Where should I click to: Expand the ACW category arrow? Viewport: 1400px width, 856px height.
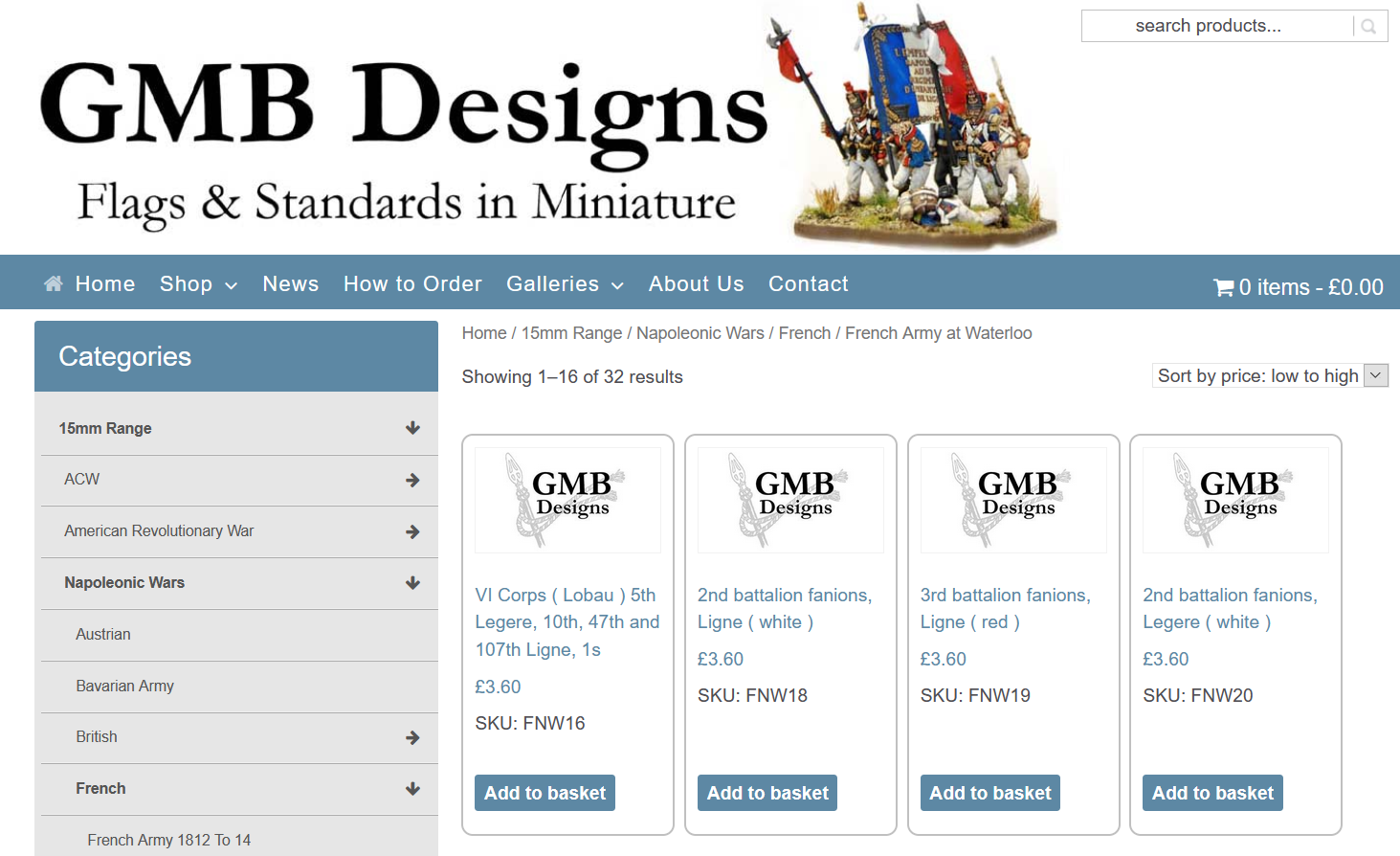412,480
